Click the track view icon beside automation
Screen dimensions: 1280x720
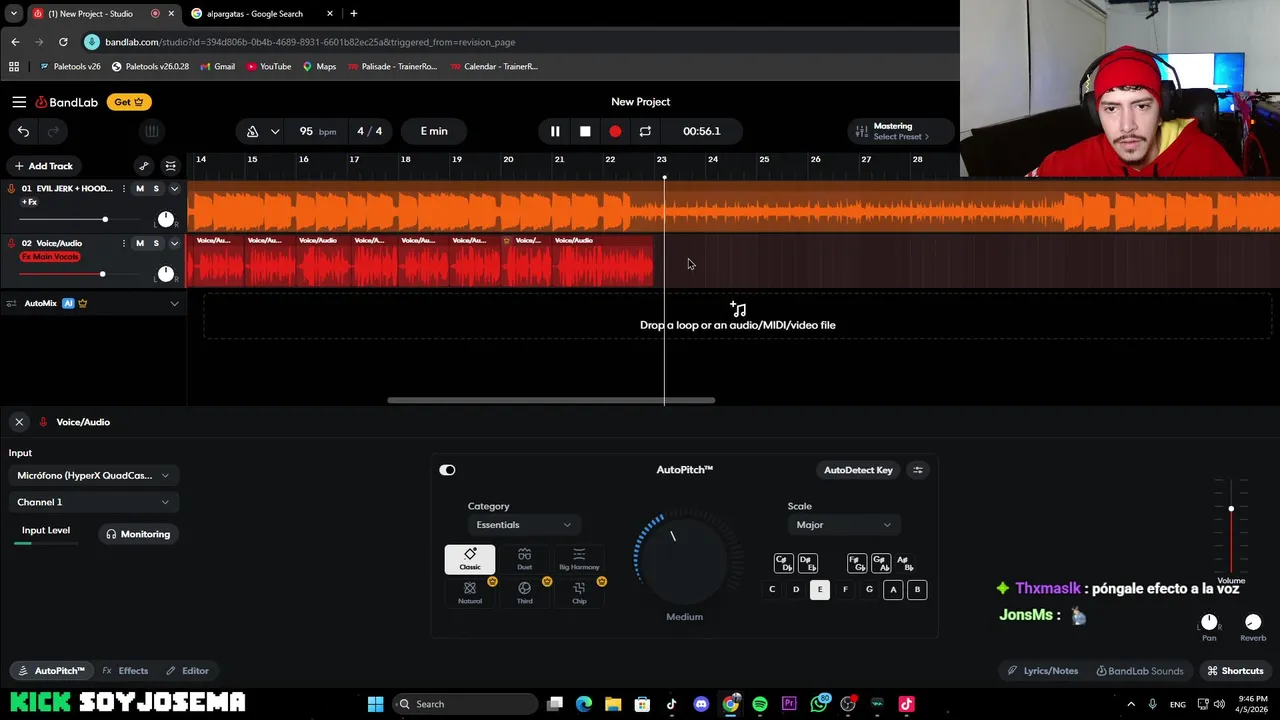point(171,166)
